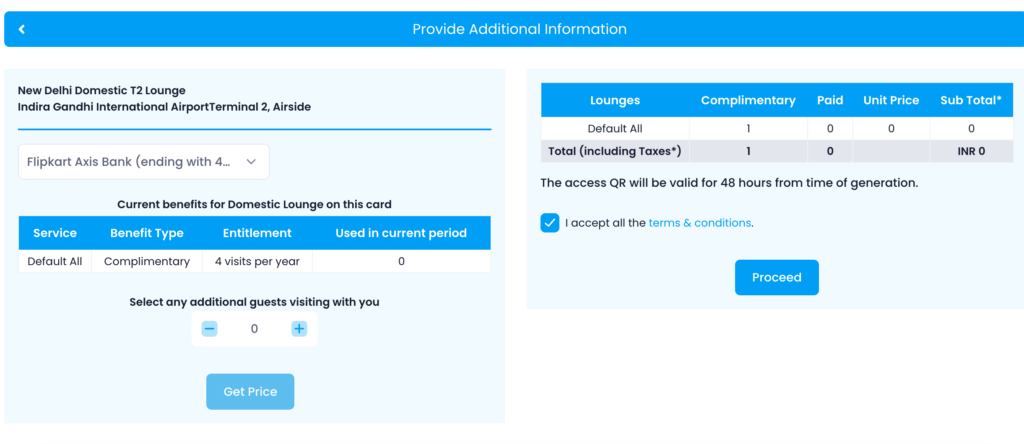Click the Provide Additional Information title
1024x444 pixels.
pyautogui.click(x=519, y=29)
